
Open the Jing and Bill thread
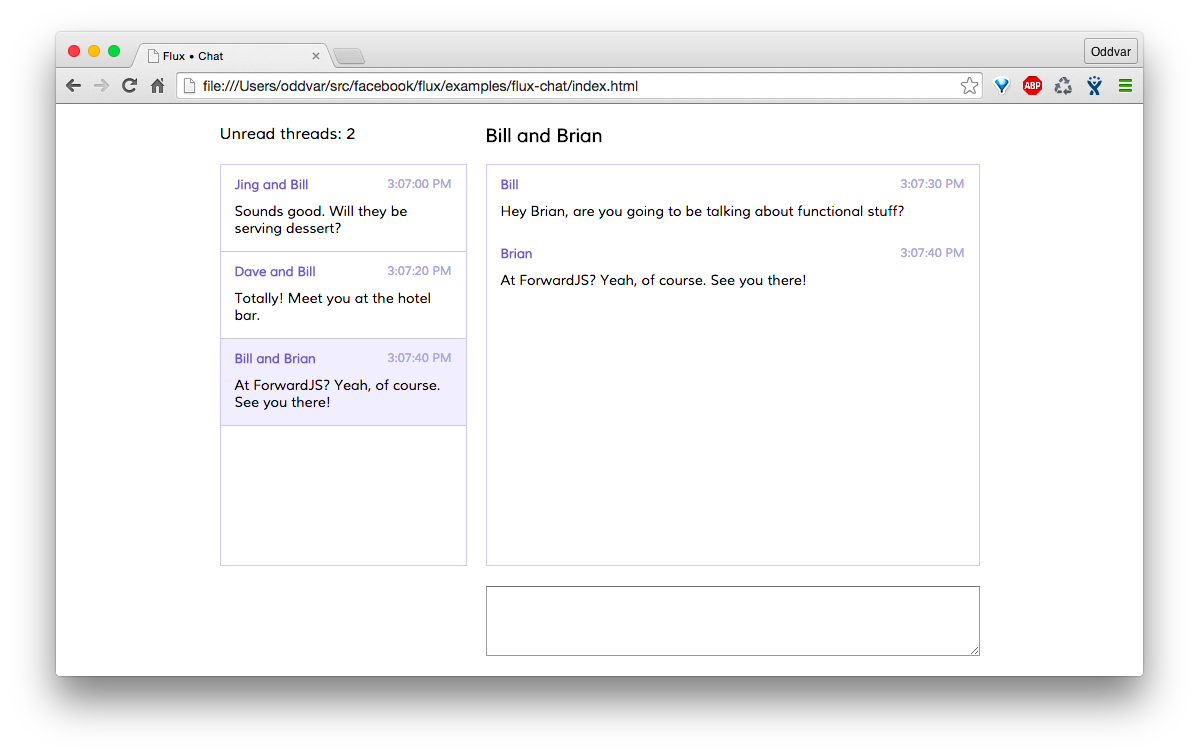343,208
